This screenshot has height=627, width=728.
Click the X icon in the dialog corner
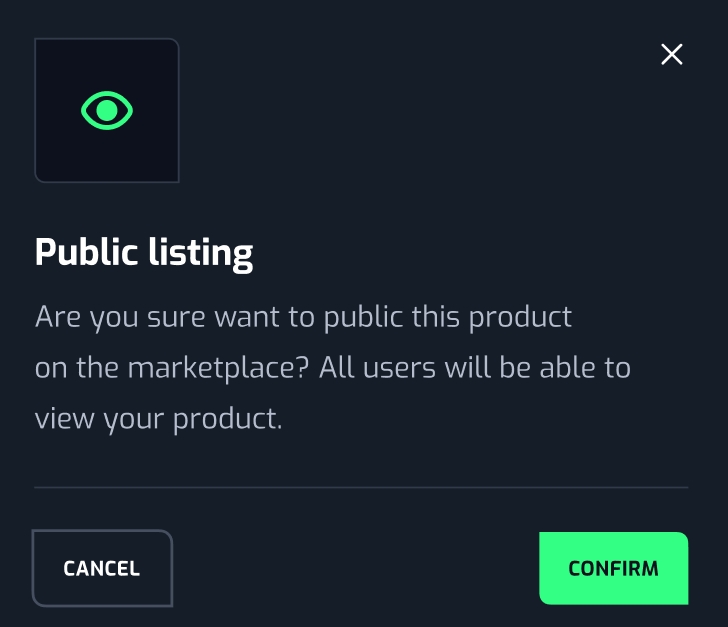pyautogui.click(x=672, y=54)
